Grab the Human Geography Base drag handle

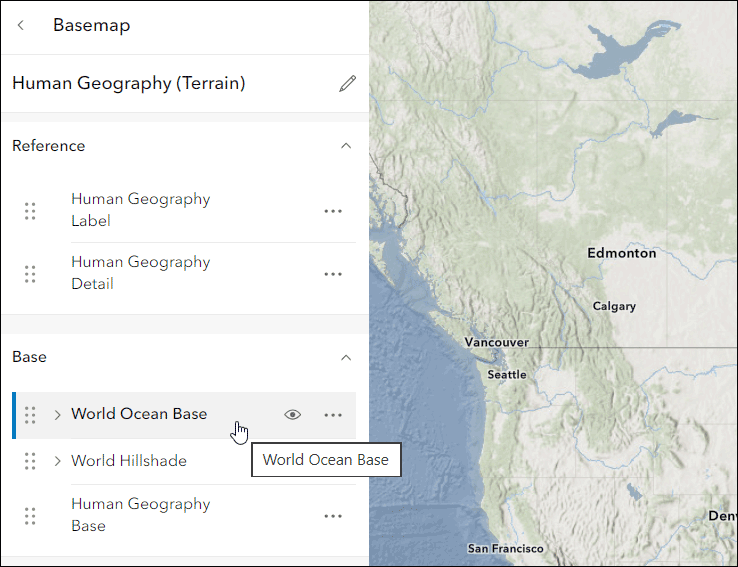30,516
